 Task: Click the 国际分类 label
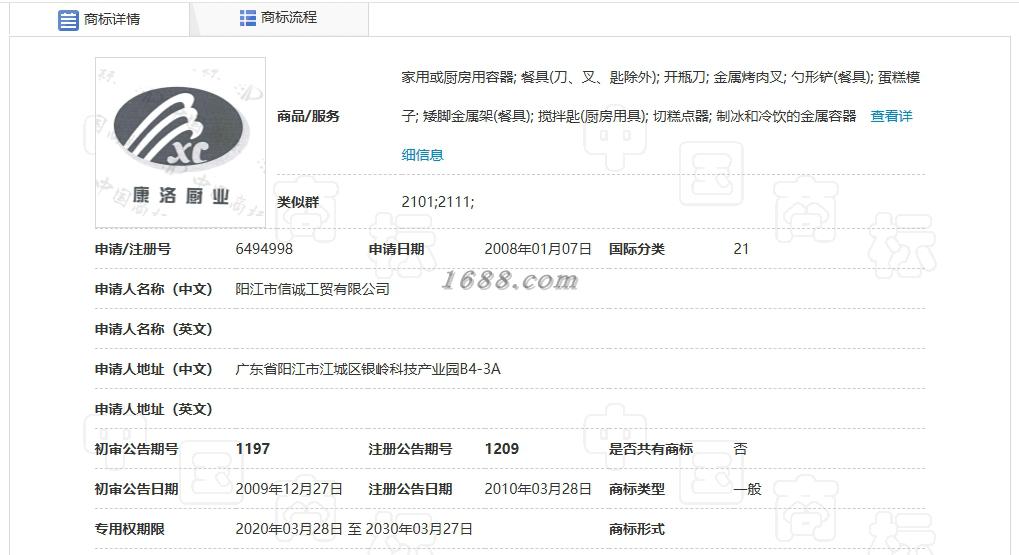tap(636, 249)
